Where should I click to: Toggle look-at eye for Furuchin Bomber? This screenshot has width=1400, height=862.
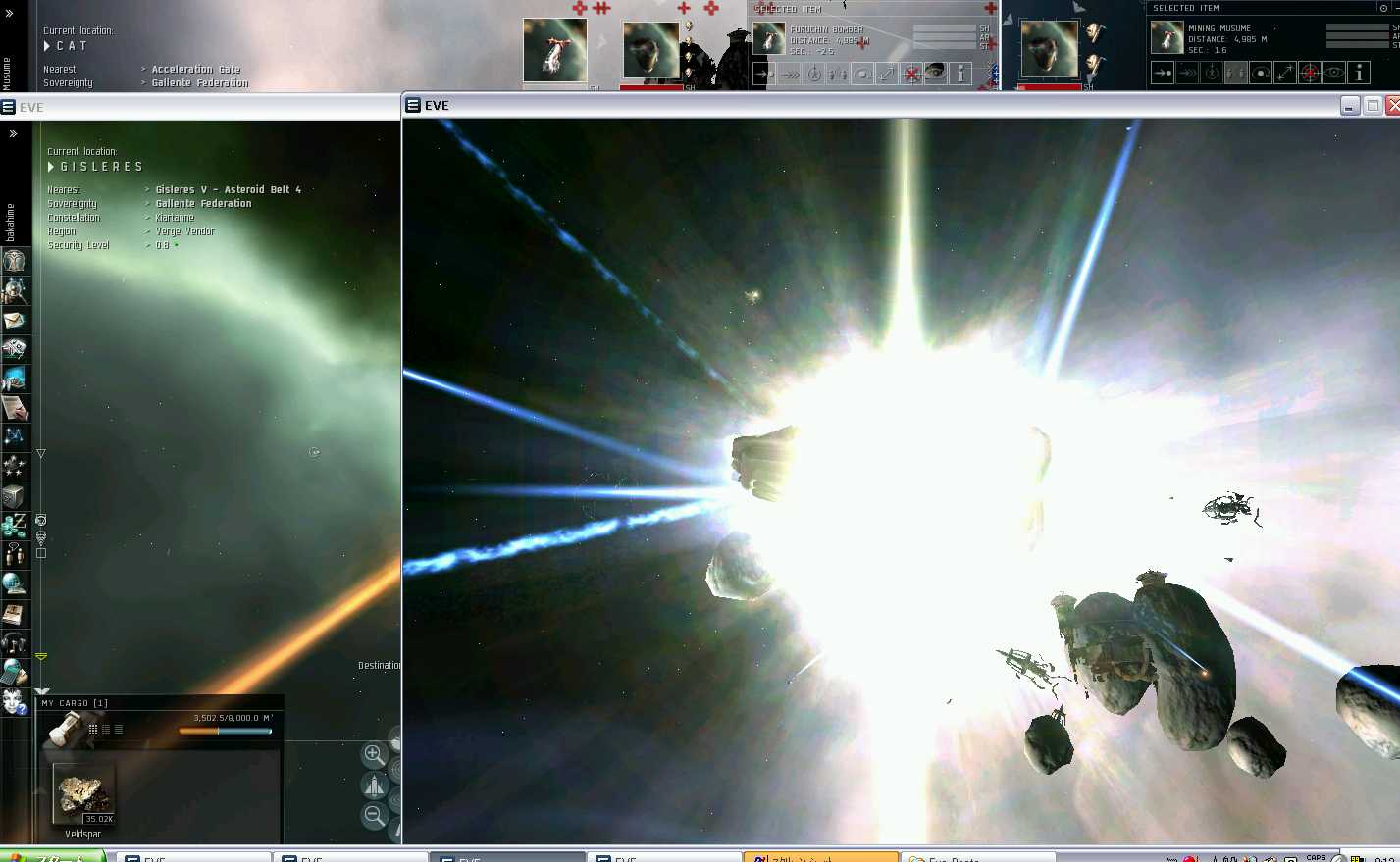tap(937, 74)
